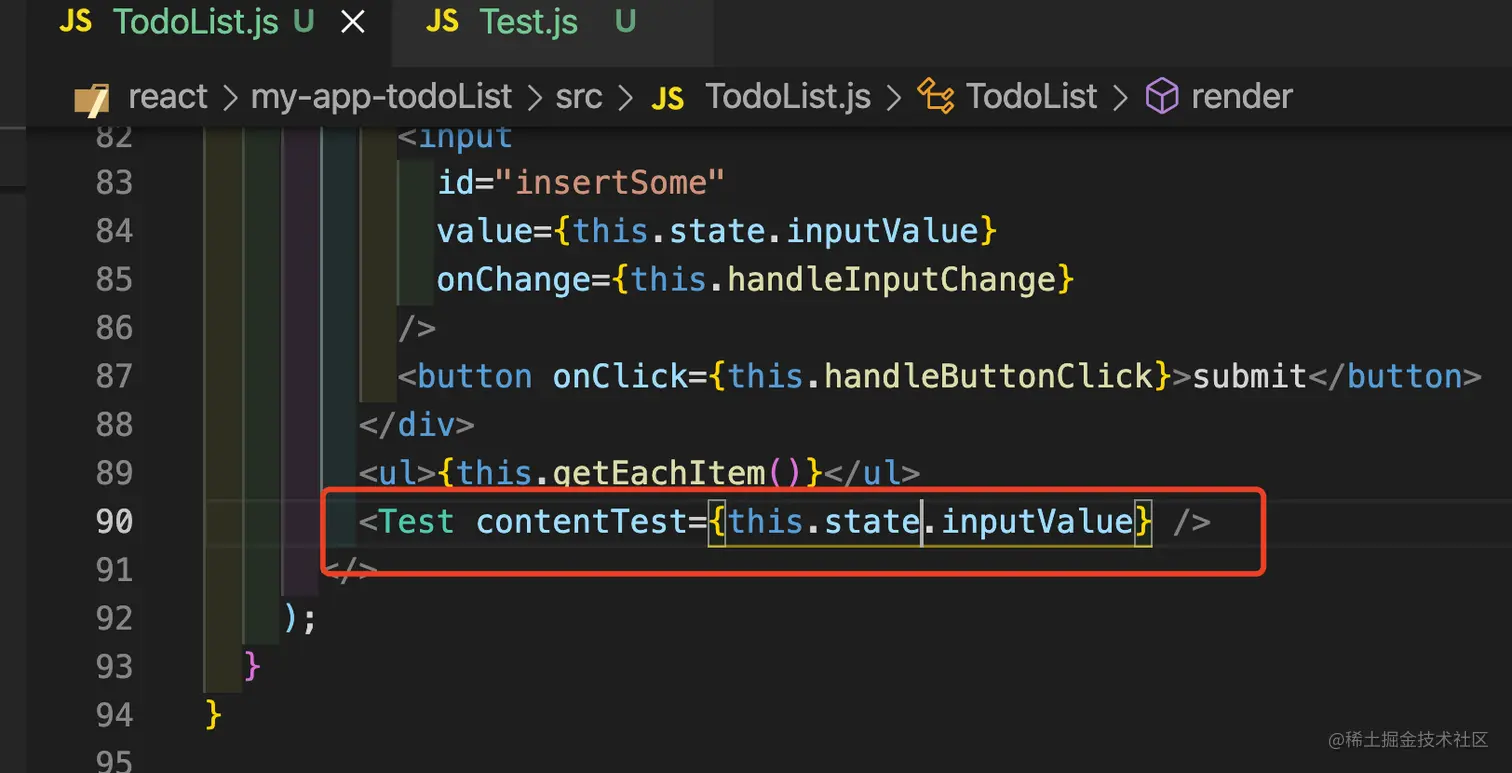The width and height of the screenshot is (1512, 773).
Task: Expand the src breadcrumb segment
Action: 579,97
